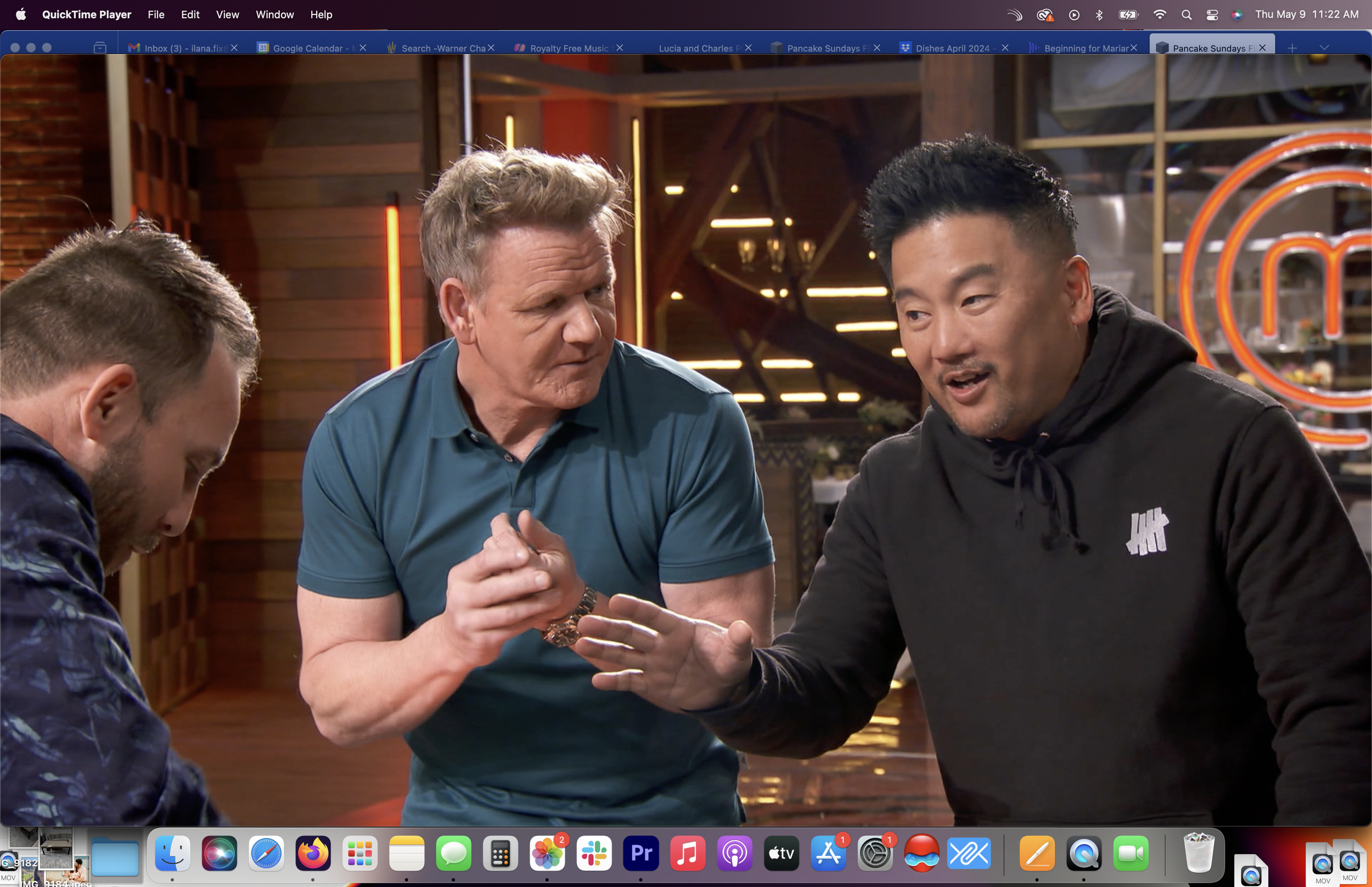Click the Bluetooth menu bar icon

pos(1099,15)
